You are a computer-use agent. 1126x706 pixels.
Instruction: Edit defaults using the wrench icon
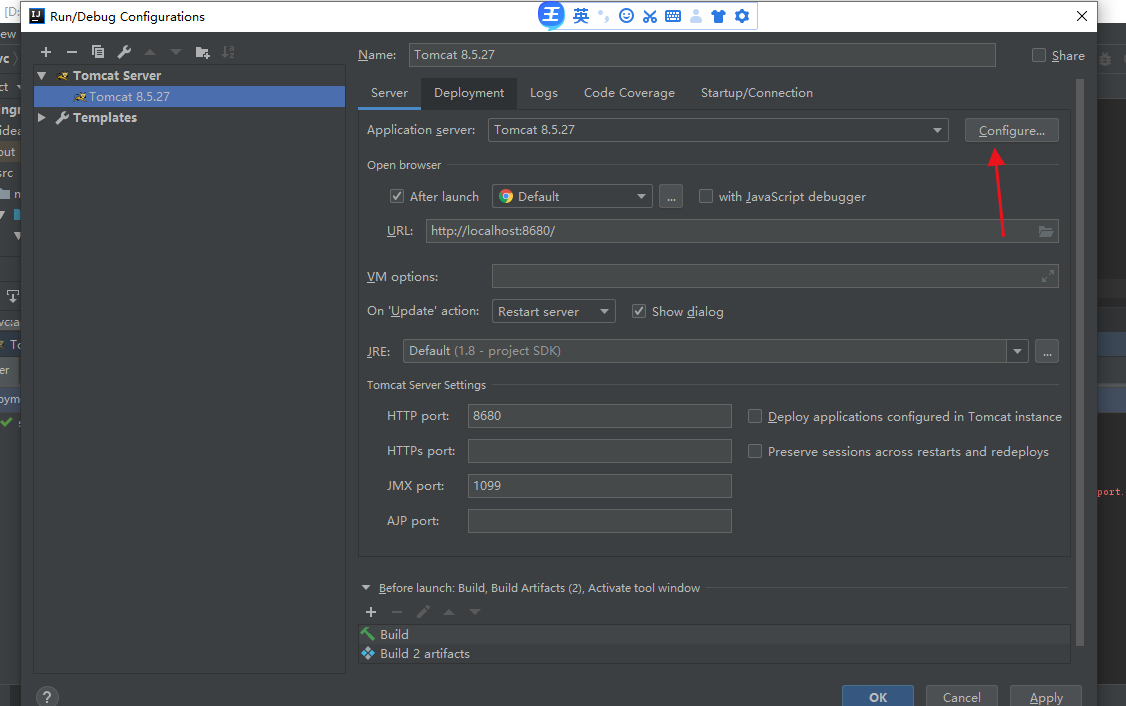(124, 52)
